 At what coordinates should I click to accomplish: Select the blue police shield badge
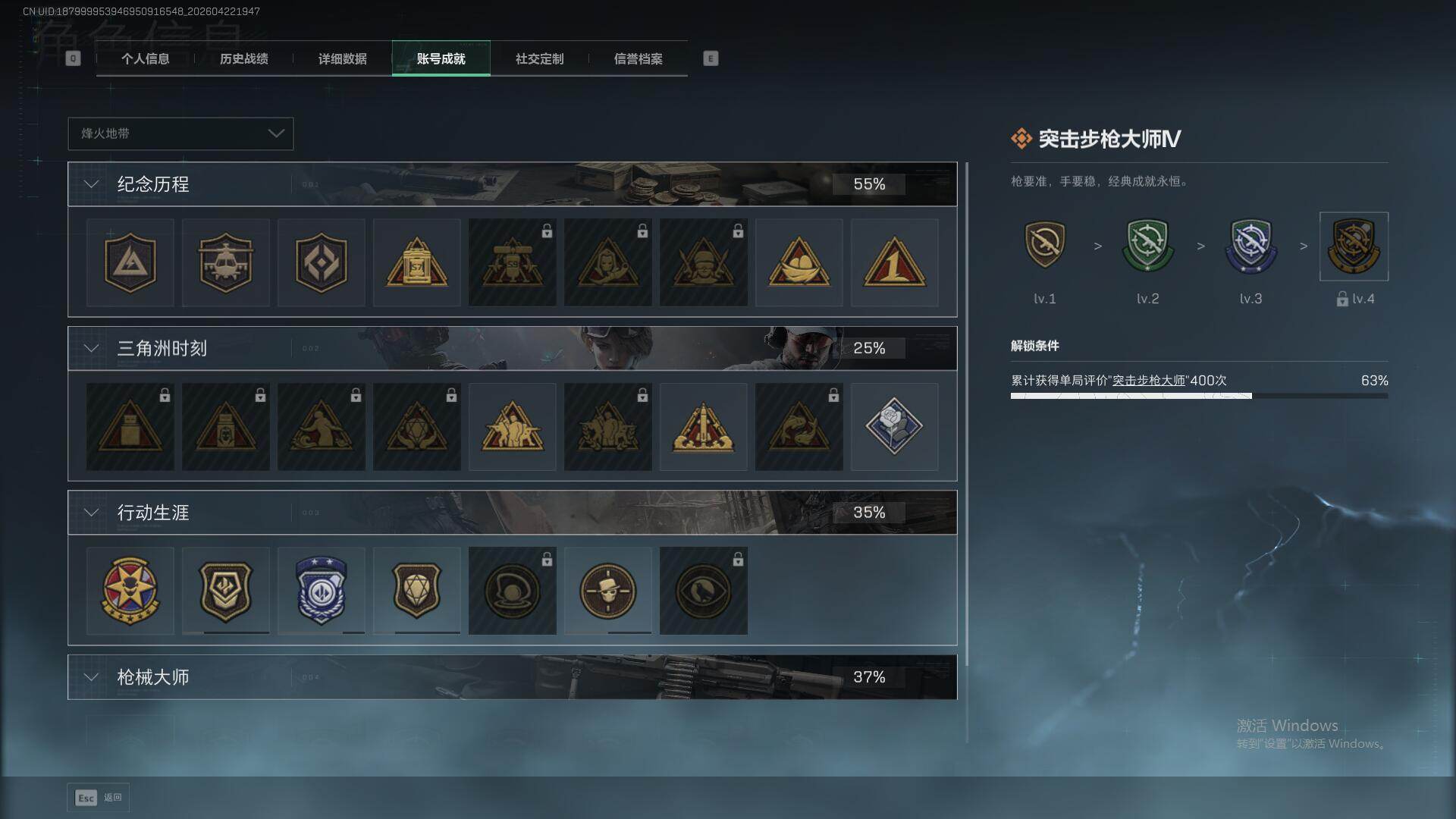coord(321,591)
